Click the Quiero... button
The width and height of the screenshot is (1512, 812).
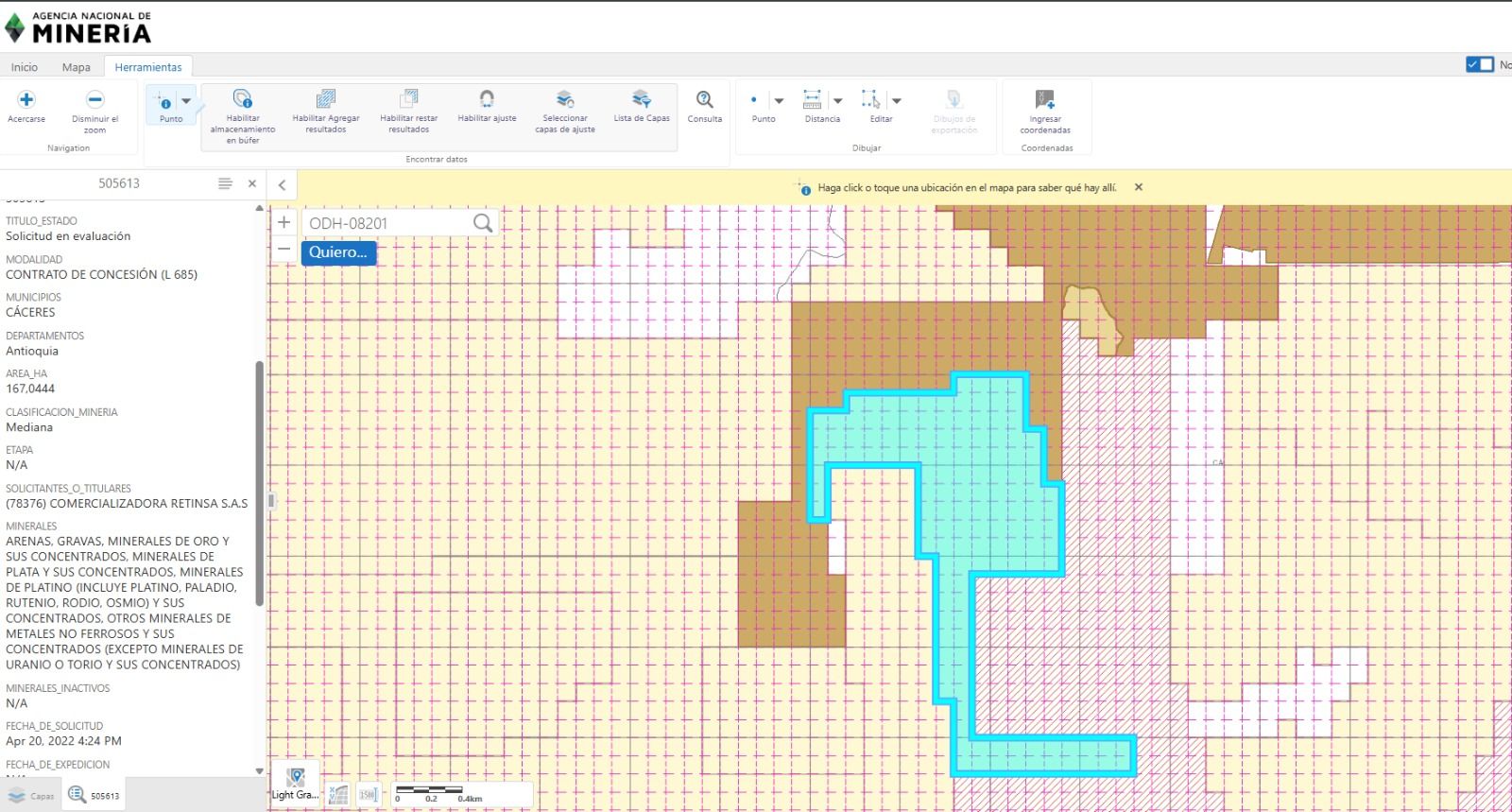[338, 252]
